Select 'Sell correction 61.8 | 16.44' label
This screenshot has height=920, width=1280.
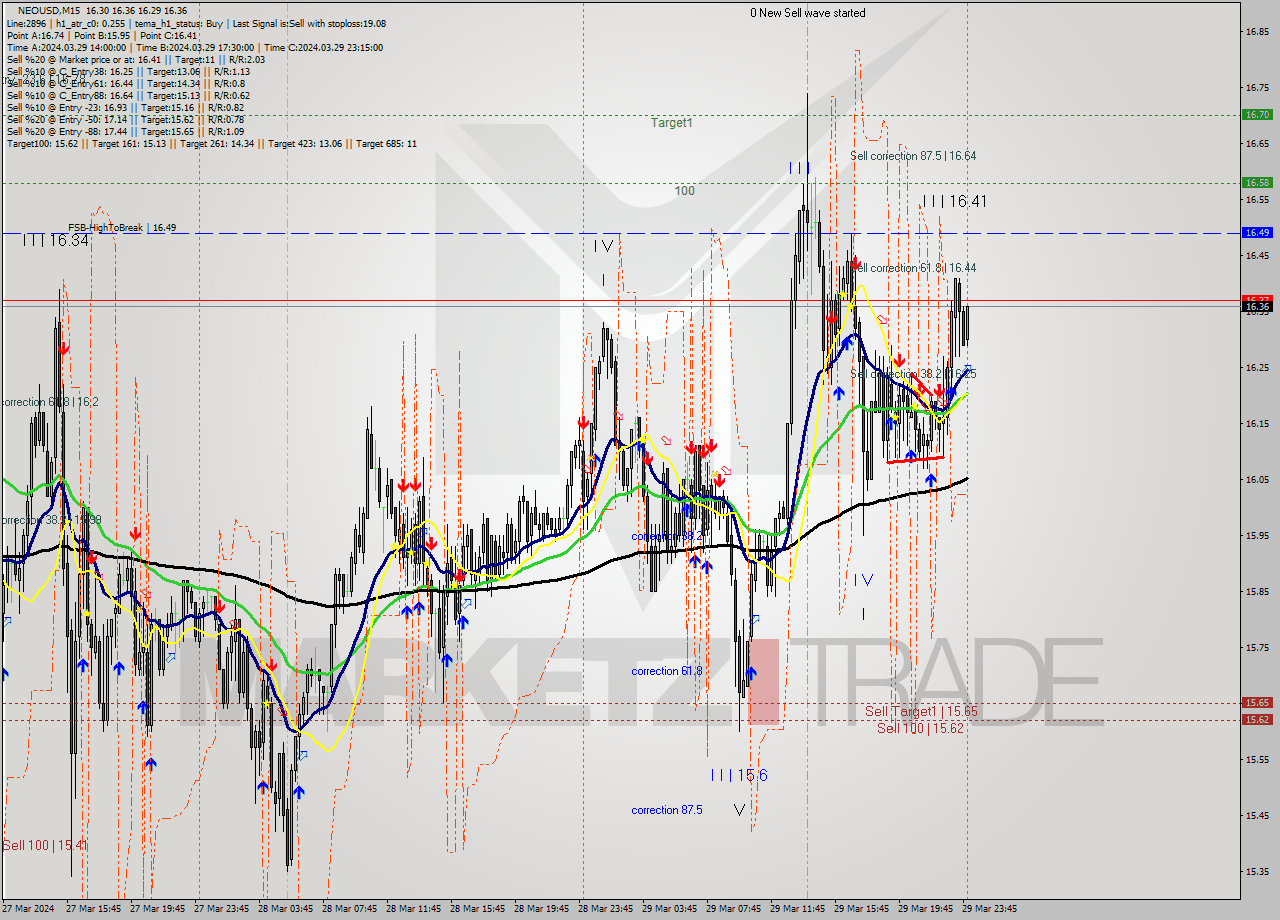pyautogui.click(x=913, y=268)
